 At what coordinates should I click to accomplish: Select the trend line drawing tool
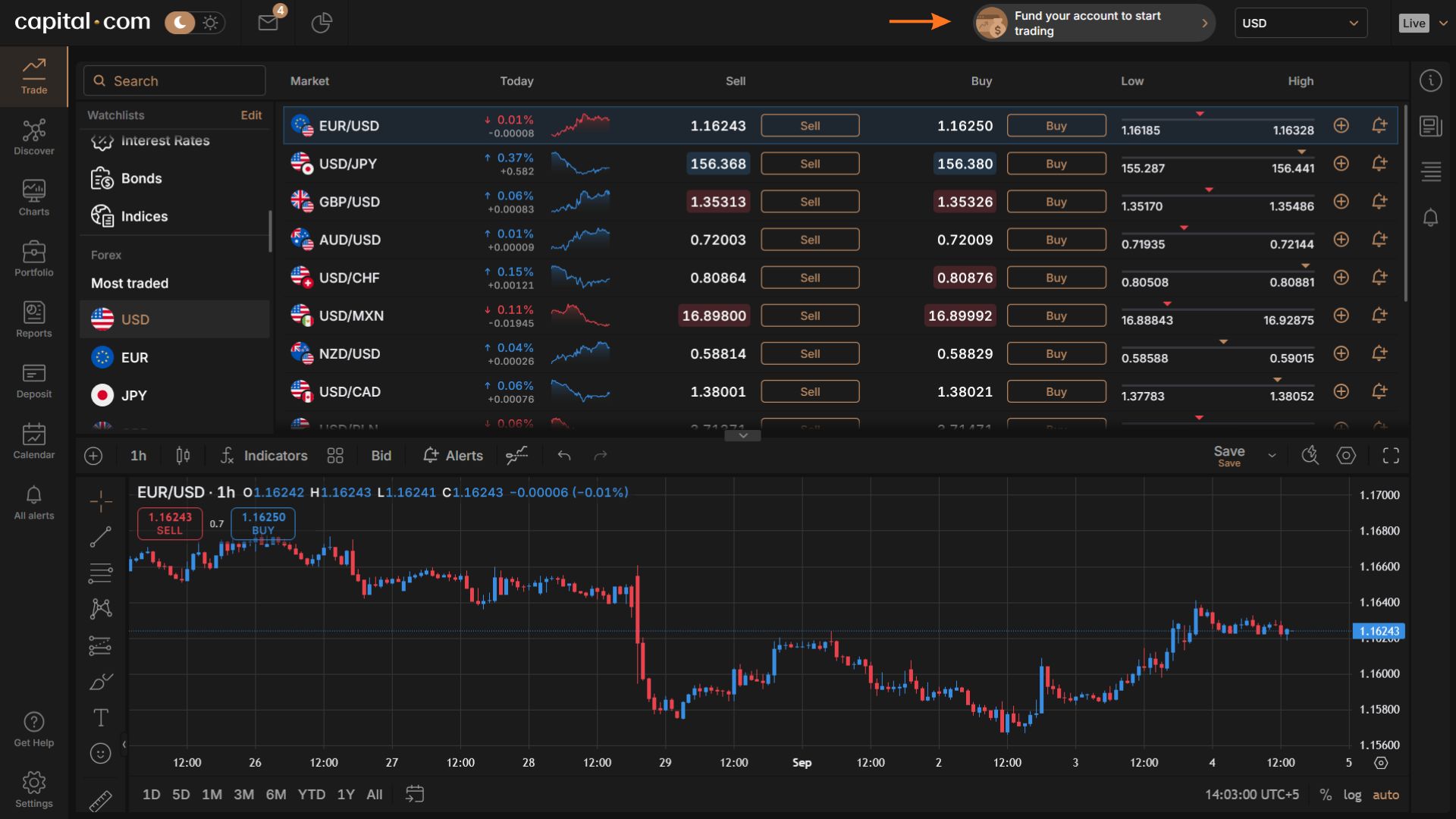tap(101, 537)
